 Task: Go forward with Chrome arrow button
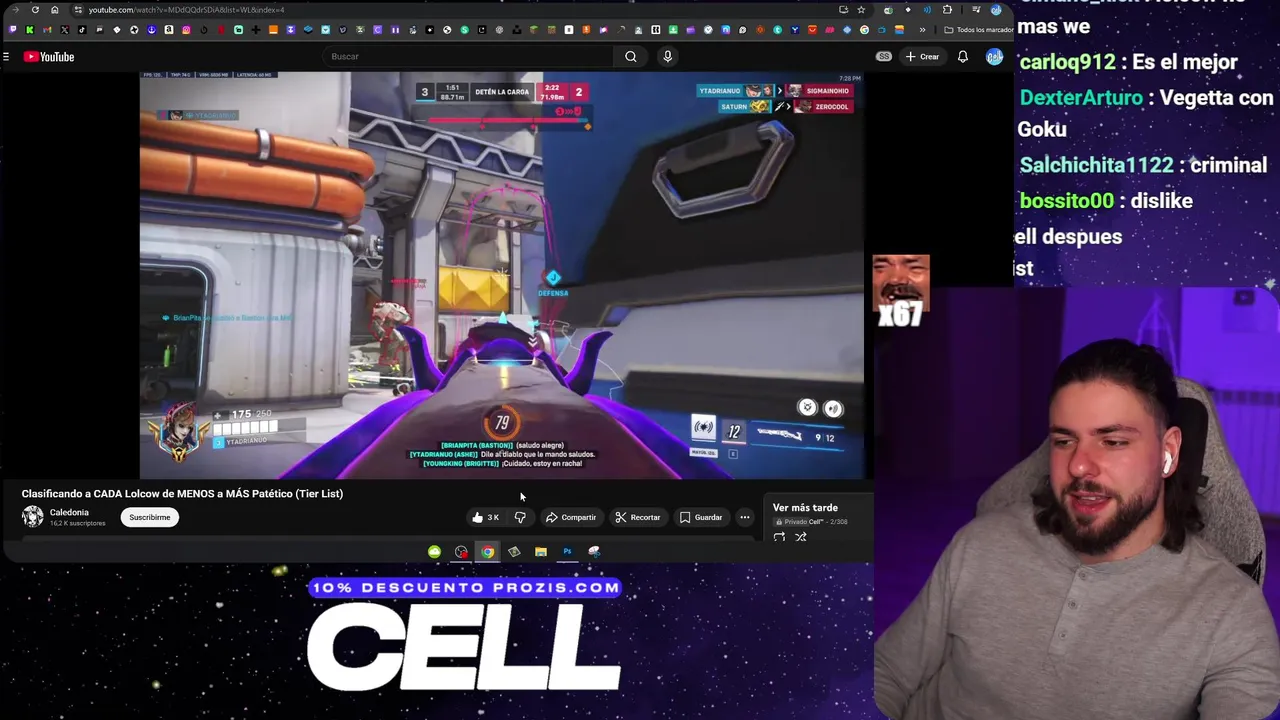(x=15, y=10)
